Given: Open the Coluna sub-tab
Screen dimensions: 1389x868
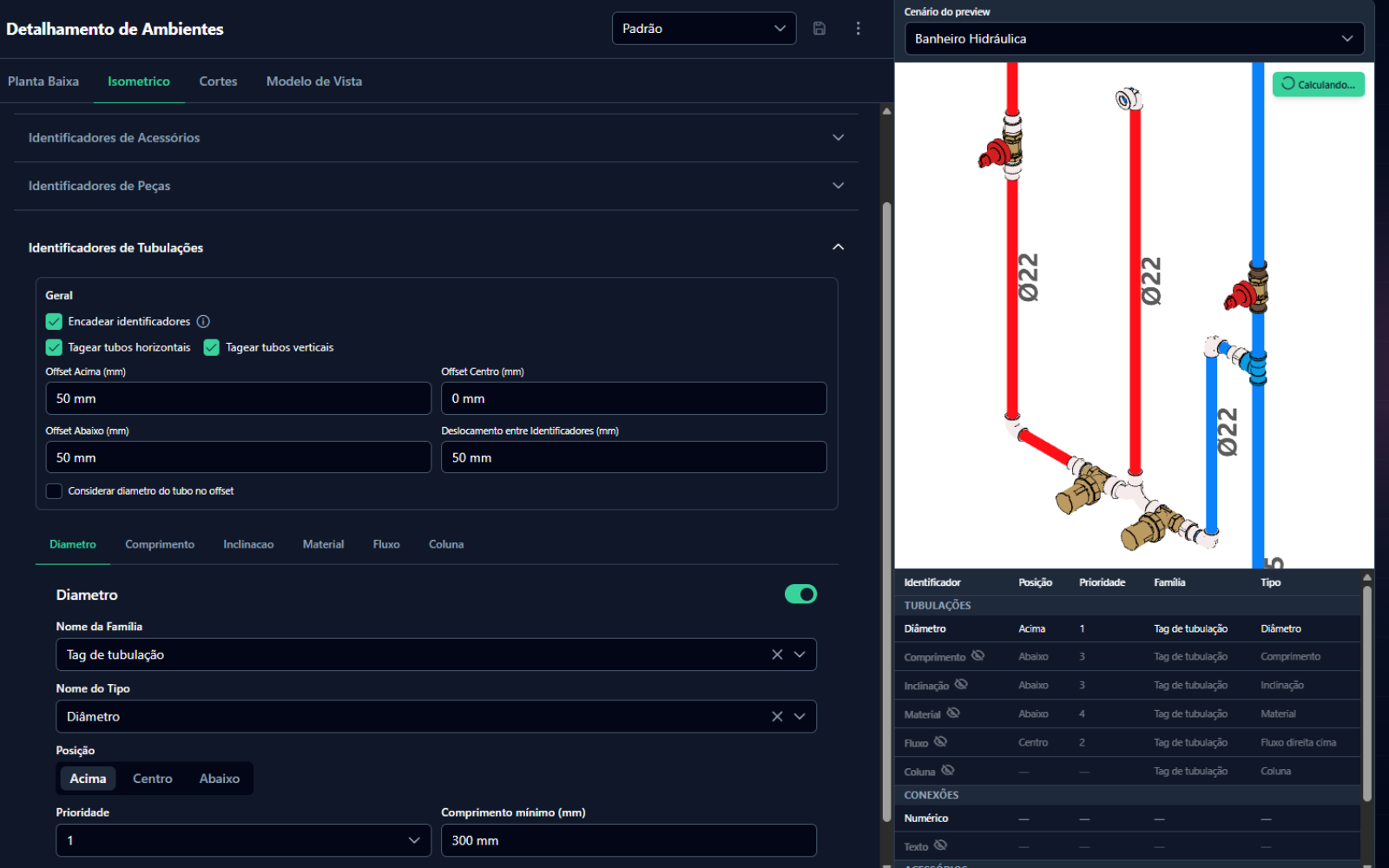Looking at the screenshot, I should [446, 544].
